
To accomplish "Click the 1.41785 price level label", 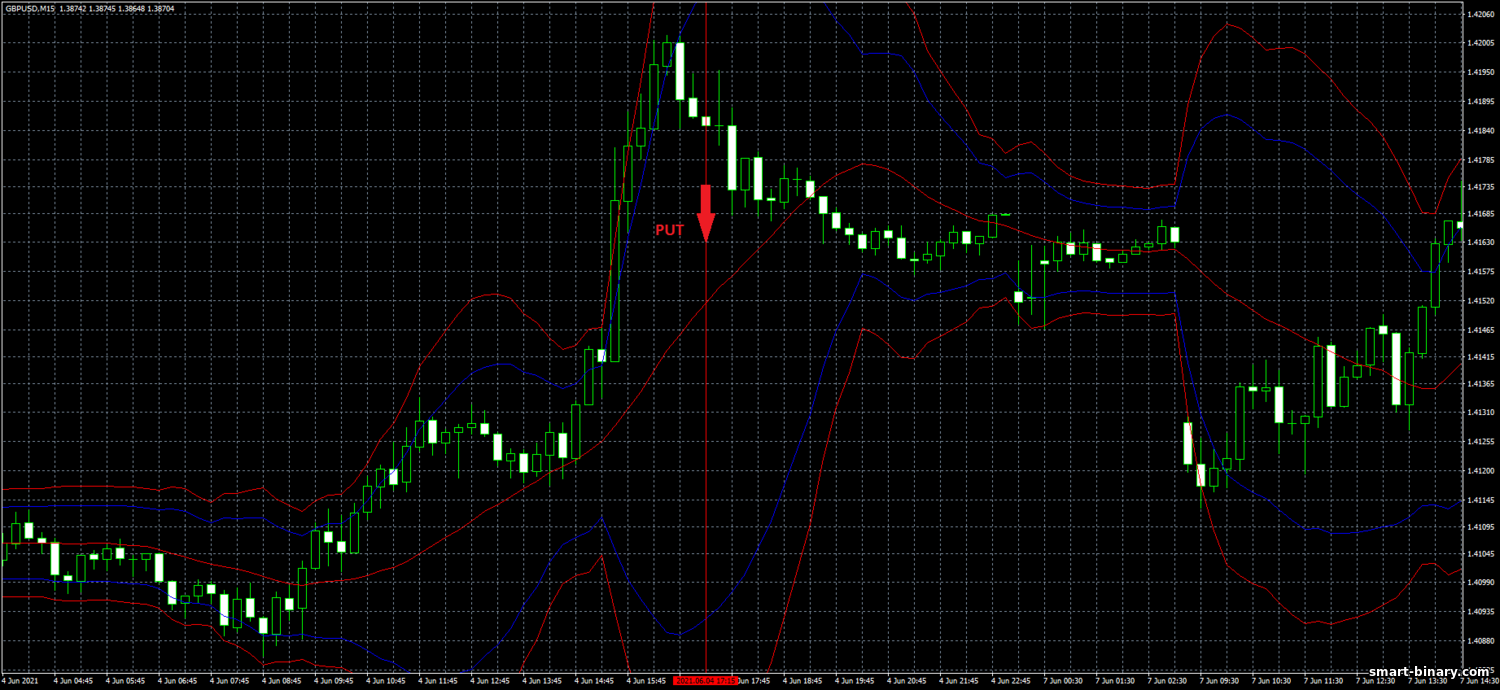I will pyautogui.click(x=1479, y=159).
